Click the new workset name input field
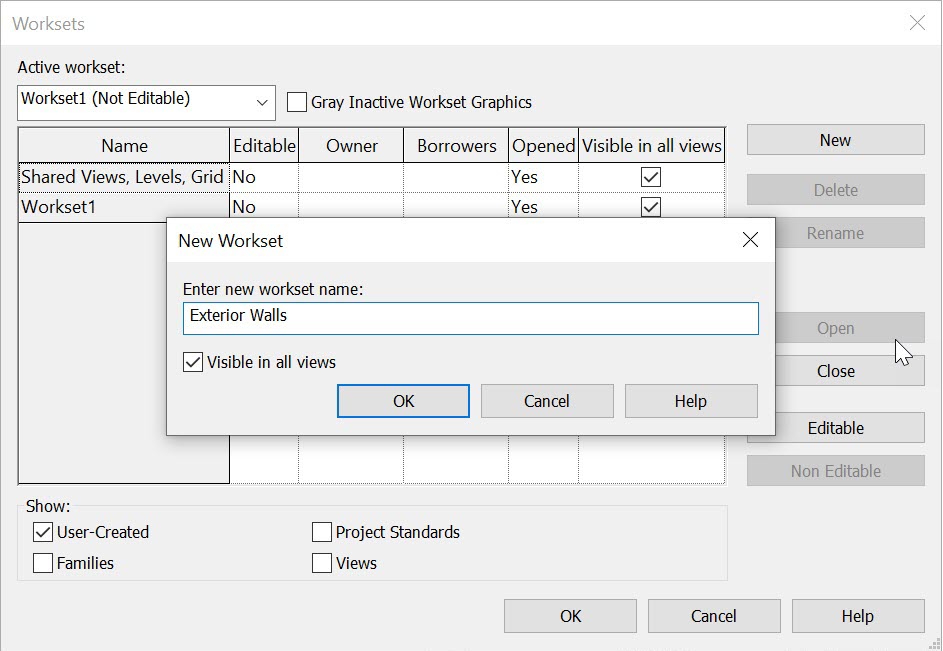943x651 pixels. pos(470,318)
